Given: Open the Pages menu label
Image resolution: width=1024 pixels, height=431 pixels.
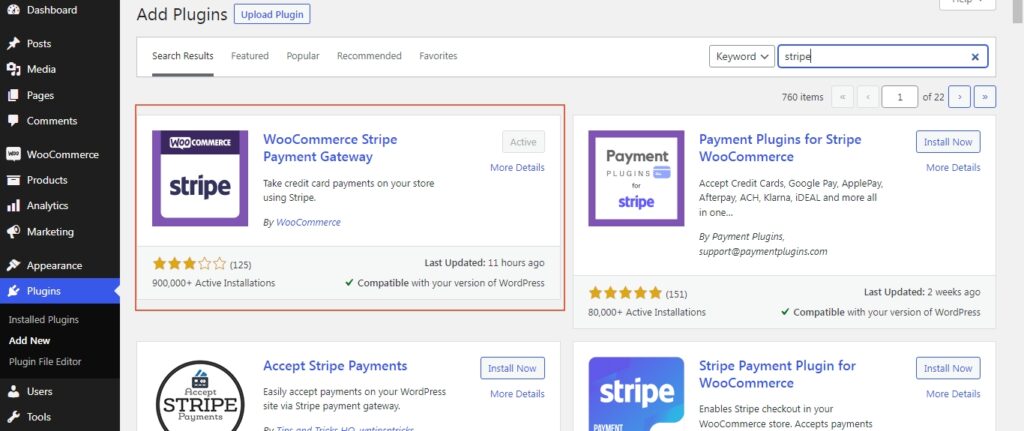Looking at the screenshot, I should 40,95.
